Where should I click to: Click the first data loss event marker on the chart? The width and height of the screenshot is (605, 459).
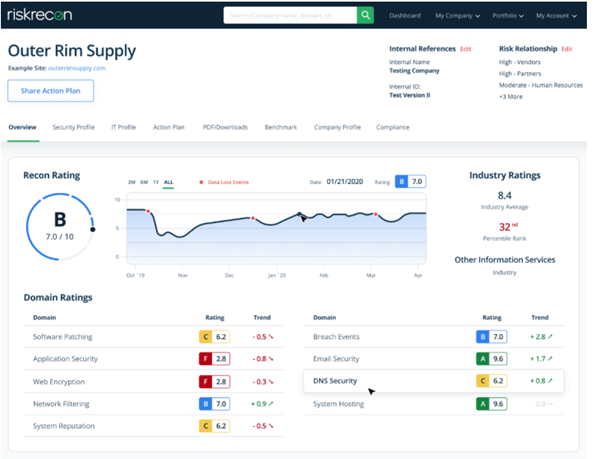(148, 211)
